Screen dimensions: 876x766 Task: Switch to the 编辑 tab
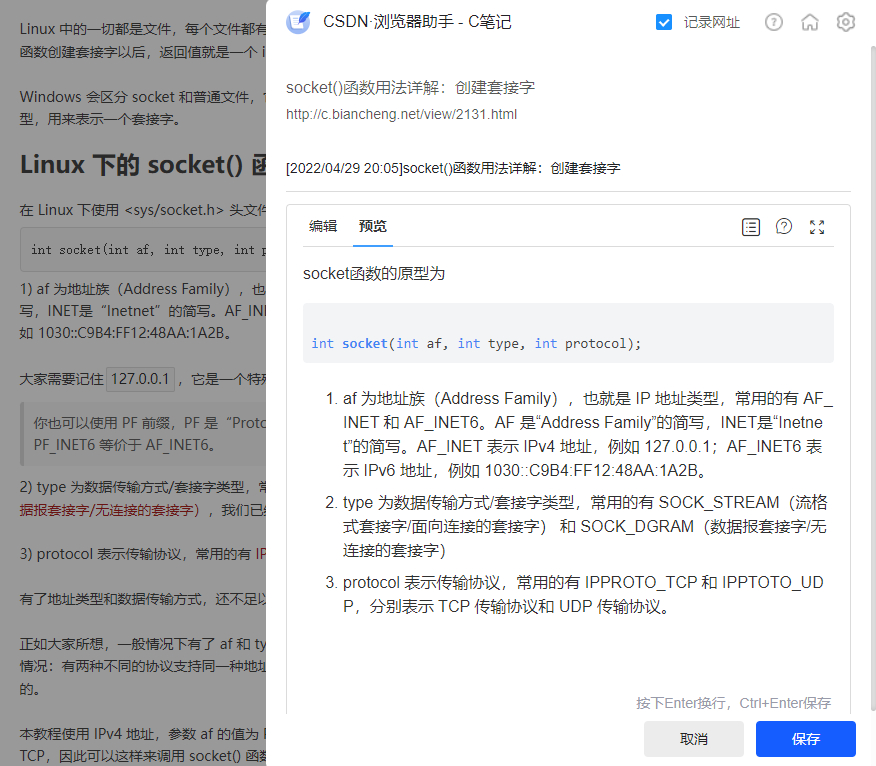pyautogui.click(x=323, y=226)
